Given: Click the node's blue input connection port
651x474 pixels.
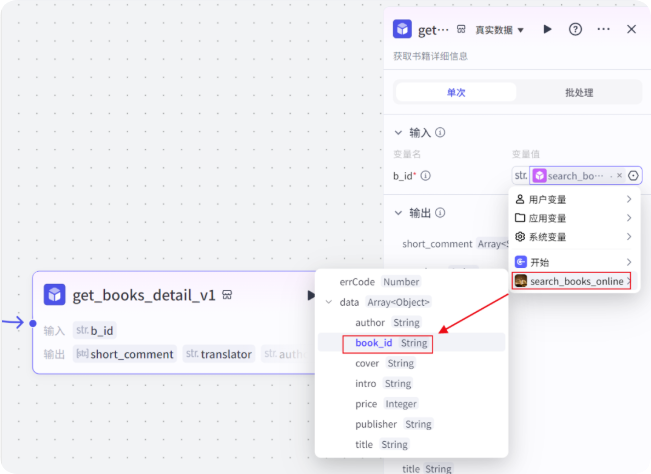Looking at the screenshot, I should 33,323.
